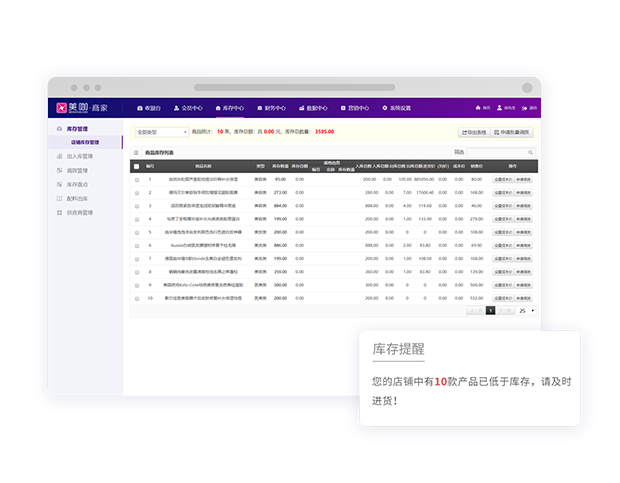This screenshot has height=483, width=620.
Task: Click the 导出表格 button
Action: [x=474, y=132]
